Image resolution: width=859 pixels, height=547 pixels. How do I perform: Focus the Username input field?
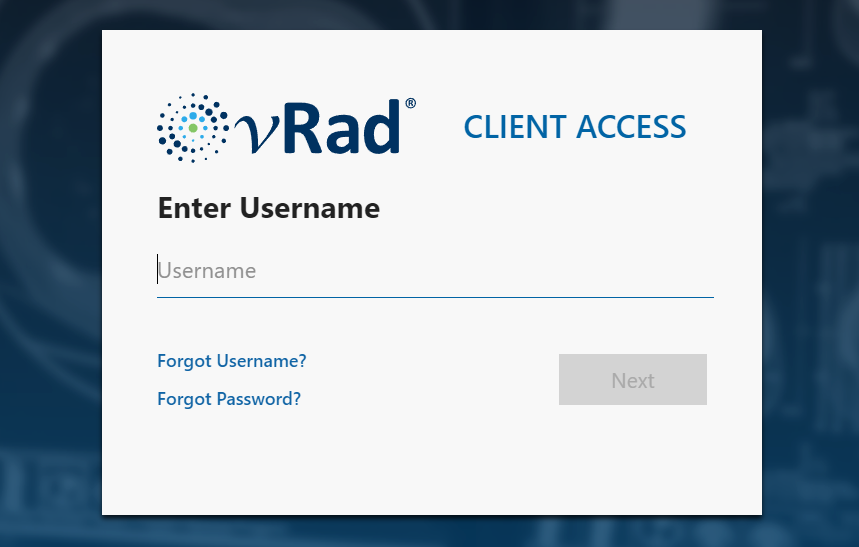(x=435, y=270)
